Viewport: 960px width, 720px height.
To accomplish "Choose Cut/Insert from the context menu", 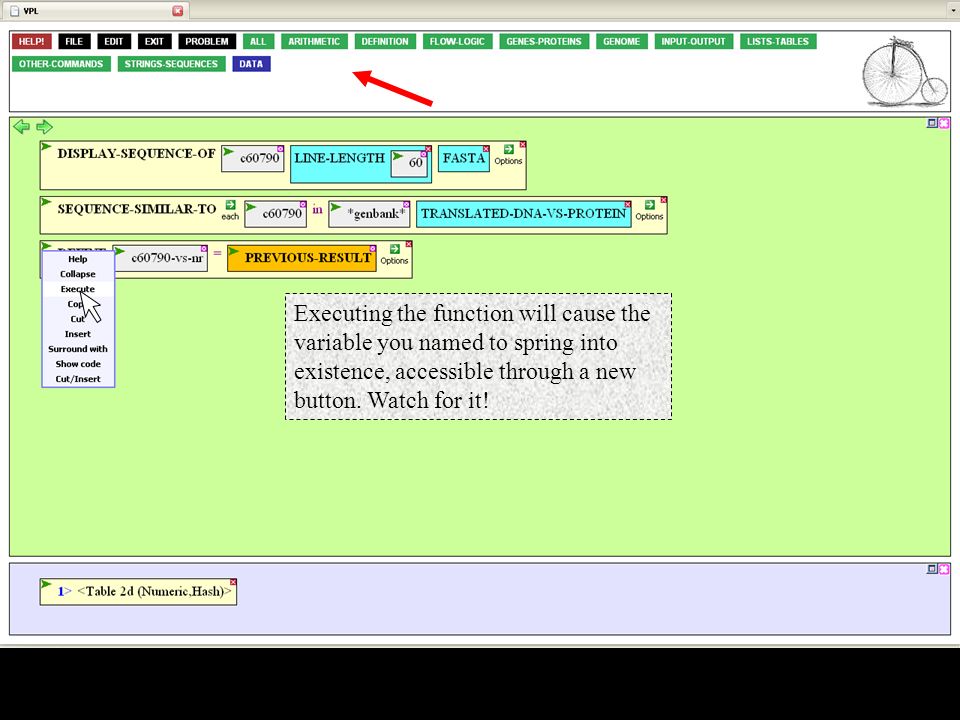I will coord(78,379).
